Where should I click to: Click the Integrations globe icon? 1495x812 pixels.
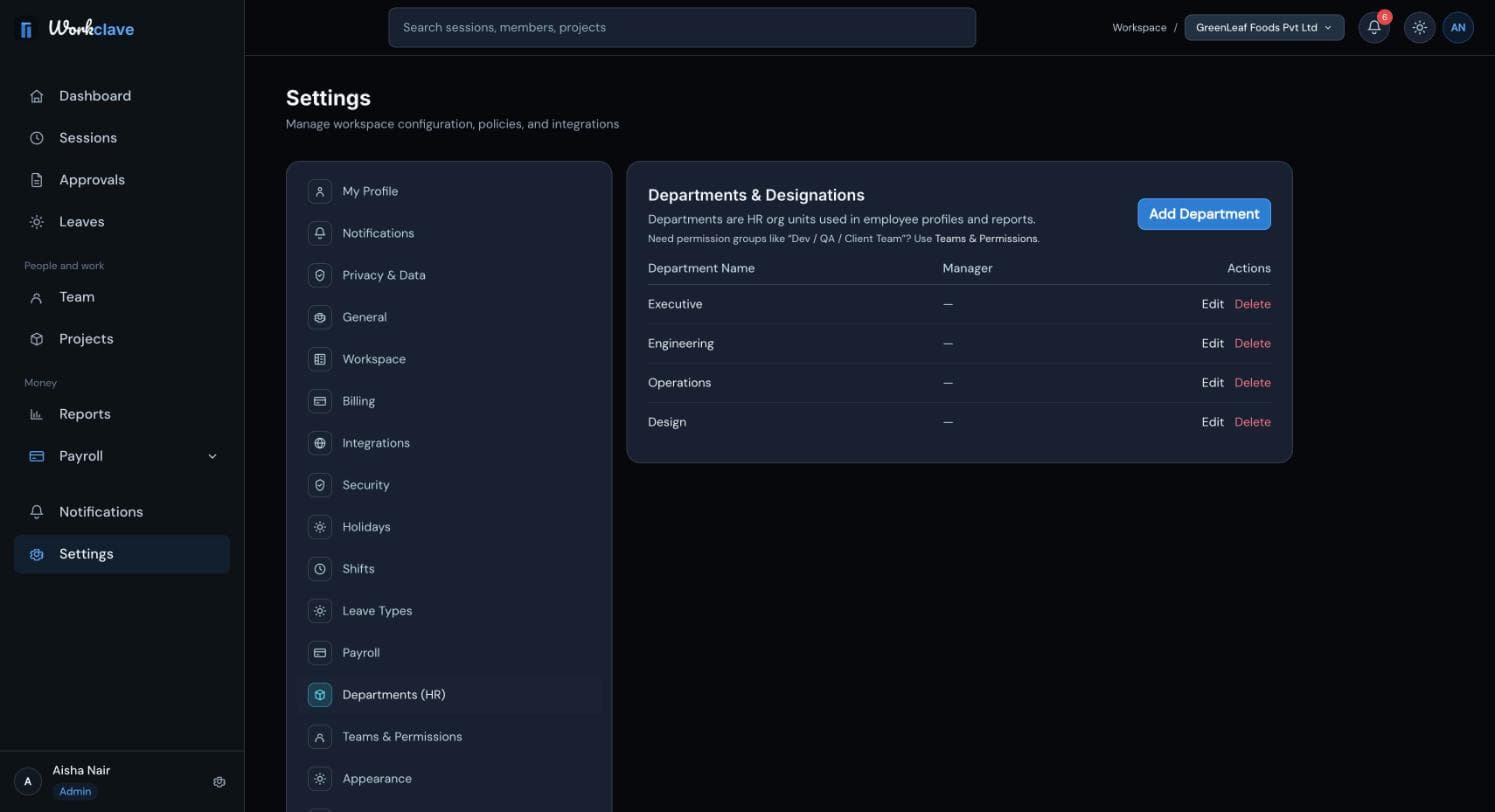pos(320,443)
